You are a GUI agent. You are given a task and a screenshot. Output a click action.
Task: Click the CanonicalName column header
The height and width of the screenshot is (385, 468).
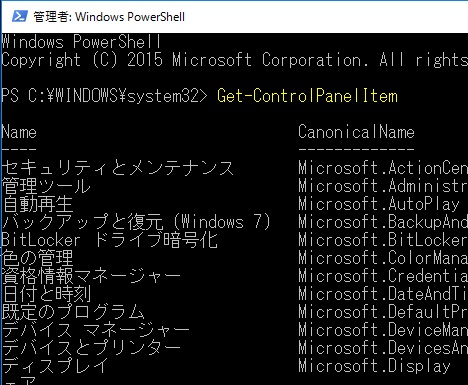(x=356, y=132)
